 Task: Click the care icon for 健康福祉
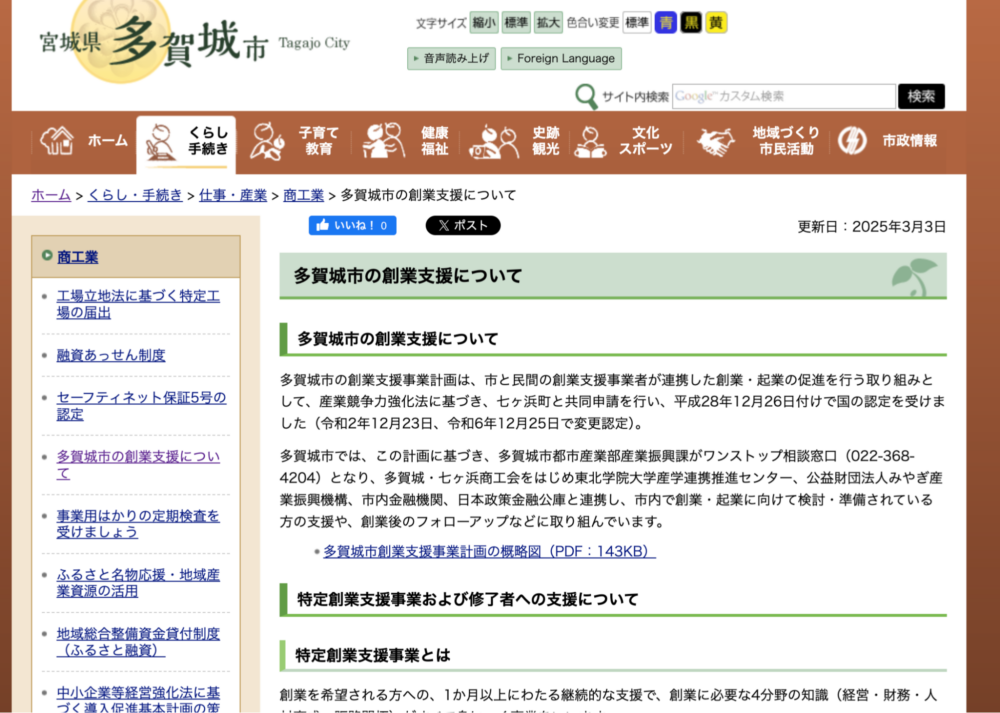(x=383, y=140)
